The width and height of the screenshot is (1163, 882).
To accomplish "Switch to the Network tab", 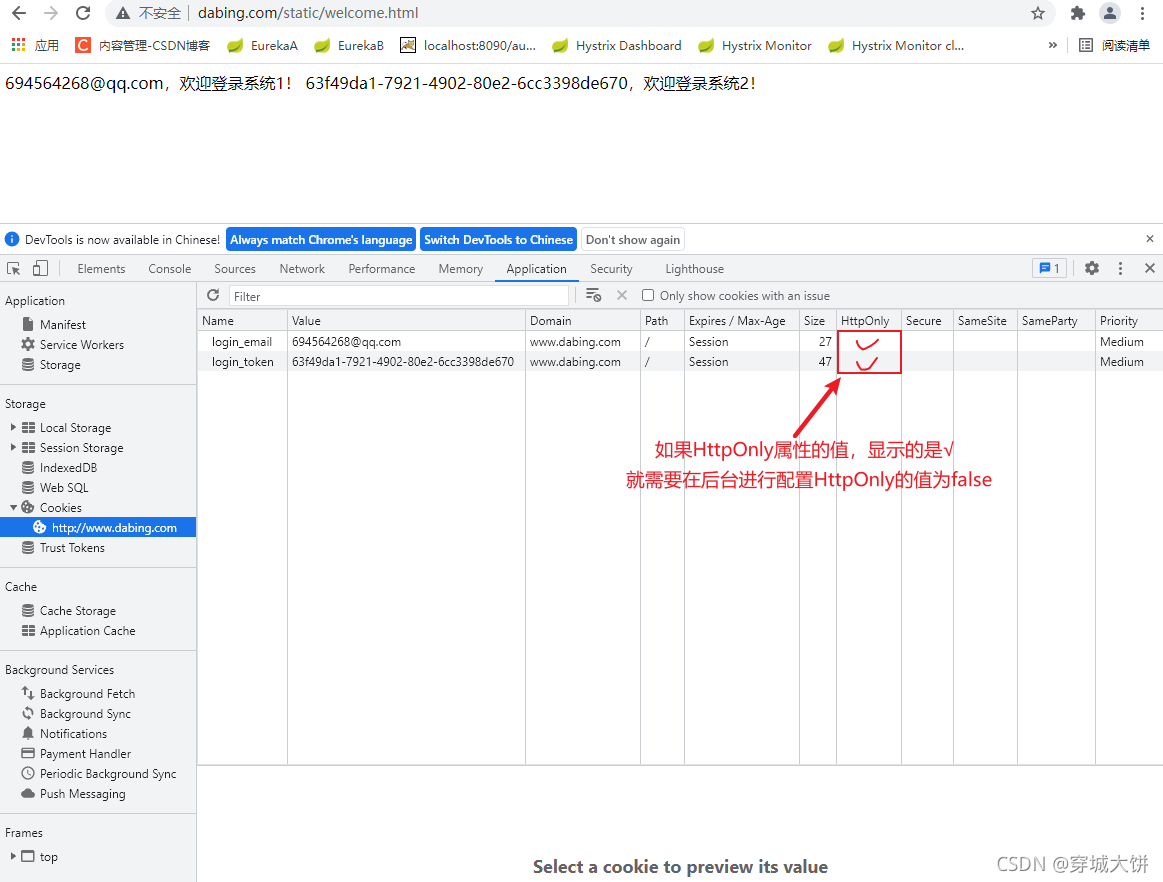I will [303, 269].
